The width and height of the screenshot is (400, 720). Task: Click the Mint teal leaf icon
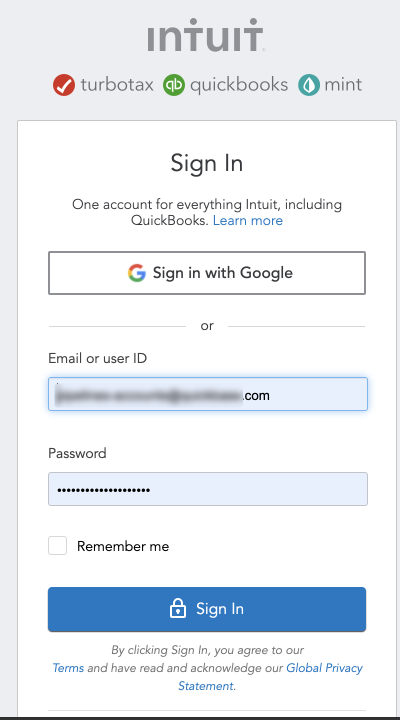pyautogui.click(x=309, y=85)
